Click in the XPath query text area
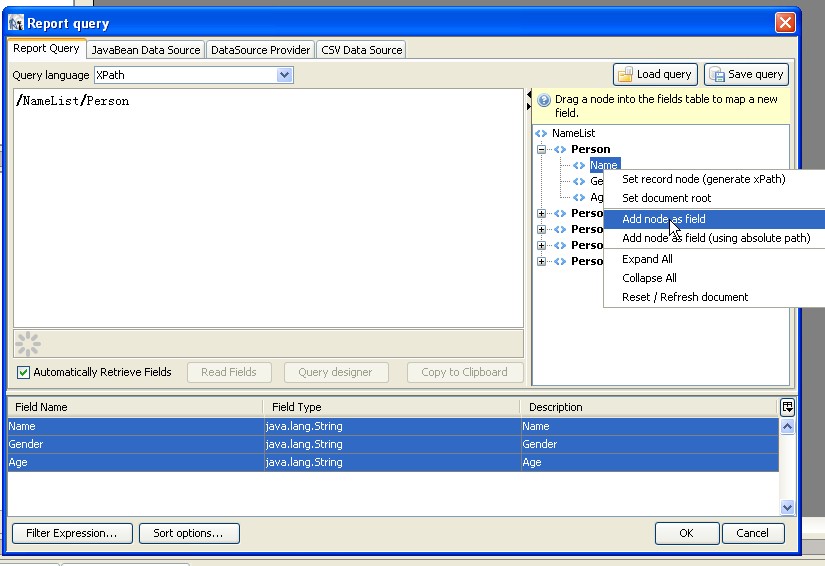The width and height of the screenshot is (825, 566). click(x=268, y=208)
